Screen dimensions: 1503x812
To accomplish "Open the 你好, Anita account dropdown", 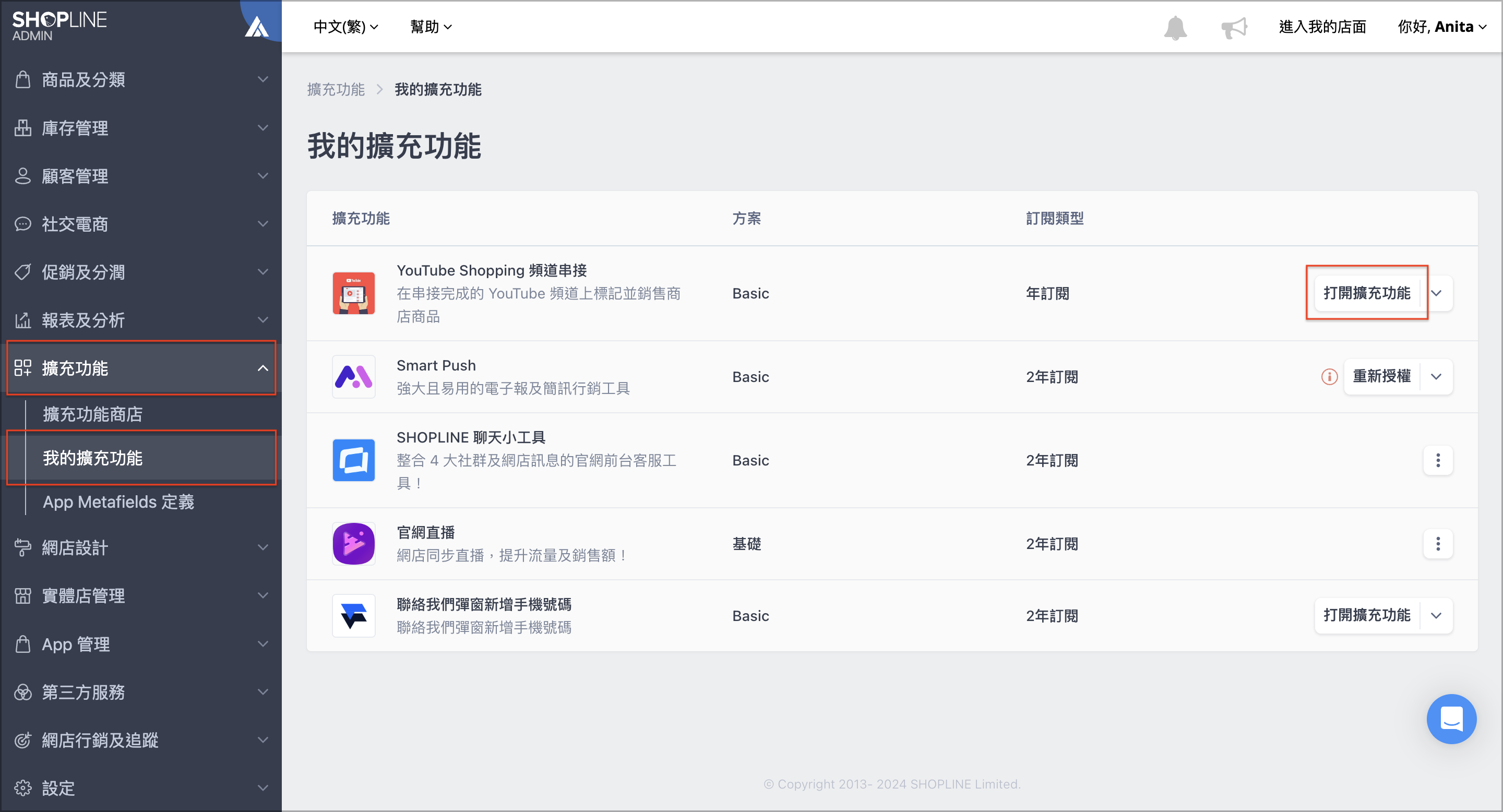I will [1442, 27].
